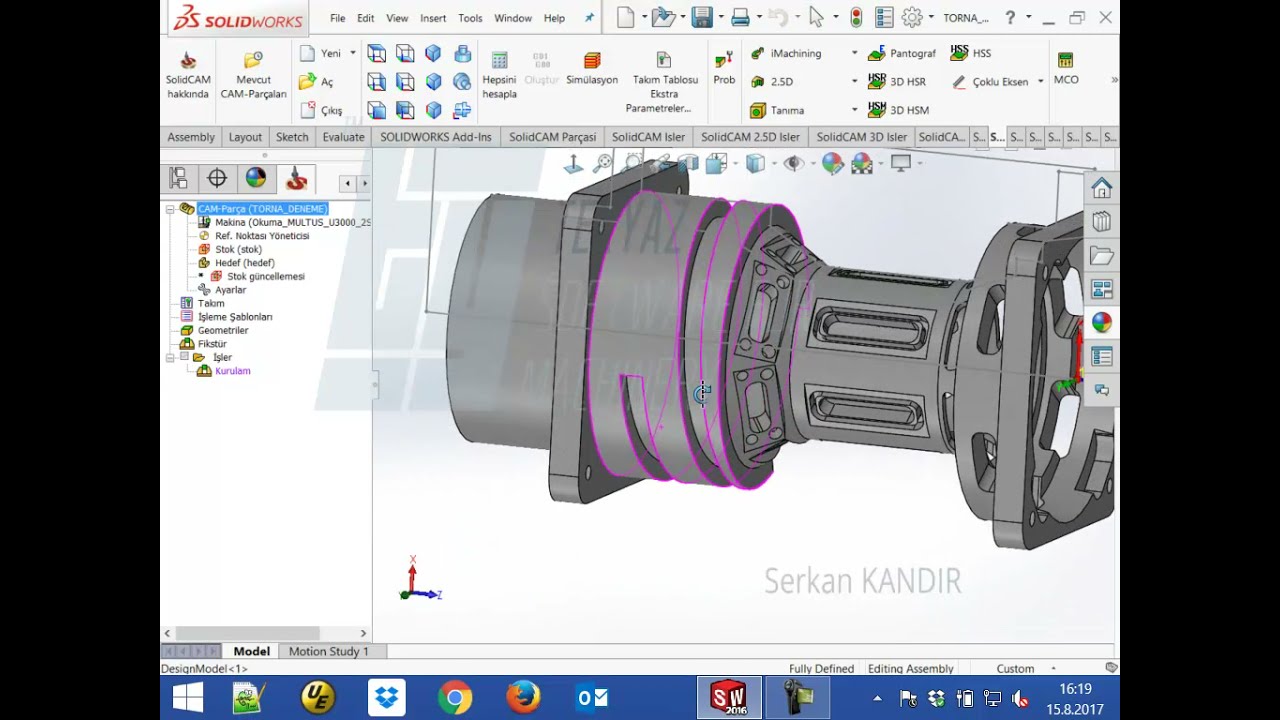The width and height of the screenshot is (1280, 720).
Task: Open Google Chrome from the taskbar
Action: click(455, 697)
